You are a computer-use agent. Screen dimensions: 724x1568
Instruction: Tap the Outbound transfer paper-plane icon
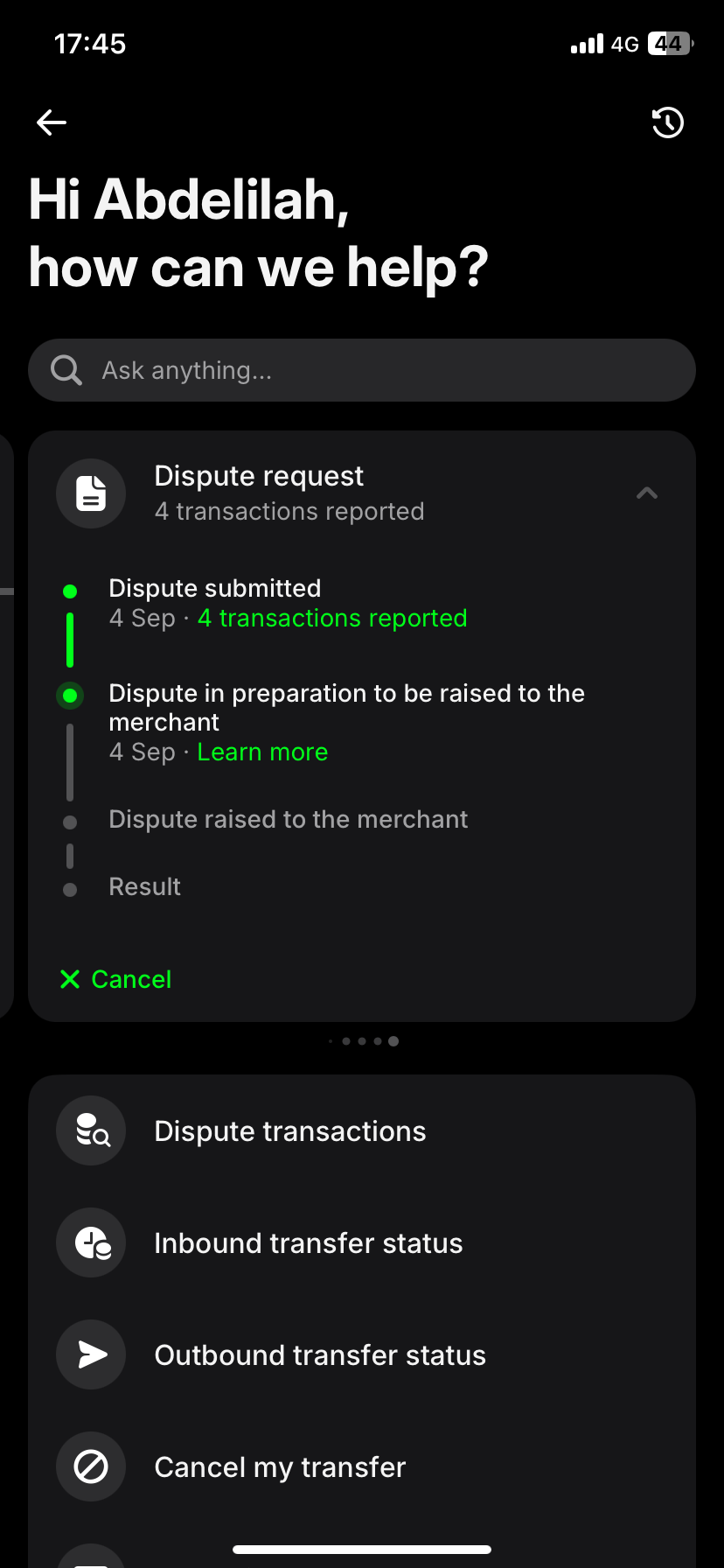(x=91, y=1354)
